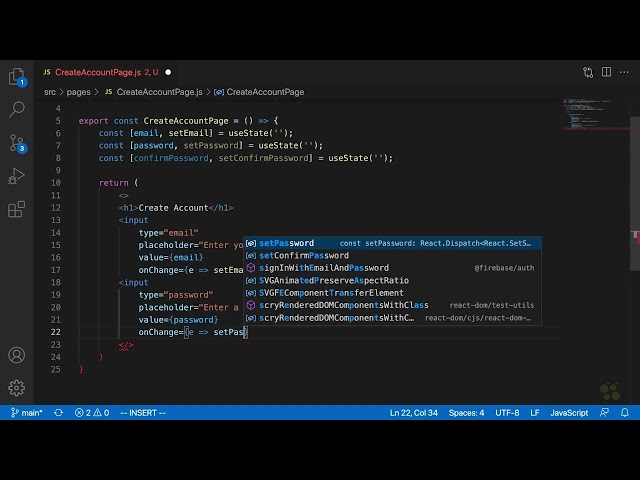The image size is (640, 480).
Task: Select SVGAnimatedPreserveAspectRatio suggestion
Action: (393, 280)
